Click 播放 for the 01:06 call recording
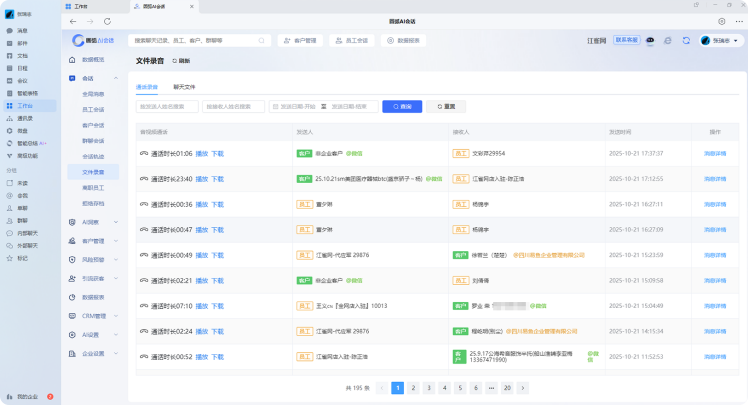This screenshot has width=748, height=405. tap(201, 154)
